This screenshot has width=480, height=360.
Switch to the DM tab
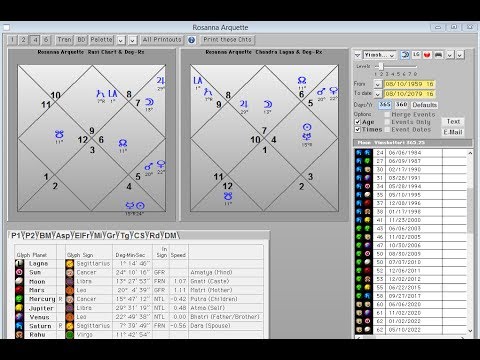click(170, 236)
